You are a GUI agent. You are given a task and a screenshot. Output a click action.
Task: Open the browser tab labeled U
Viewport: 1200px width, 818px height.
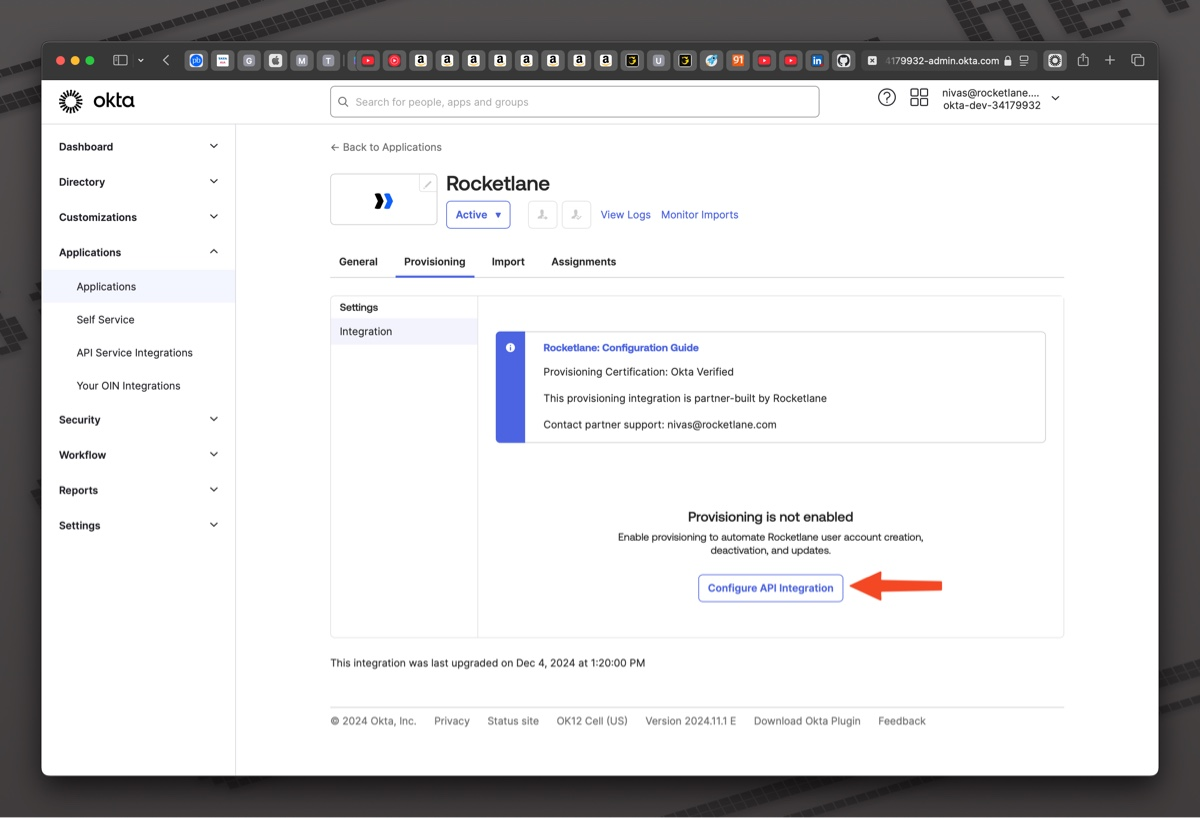(658, 60)
